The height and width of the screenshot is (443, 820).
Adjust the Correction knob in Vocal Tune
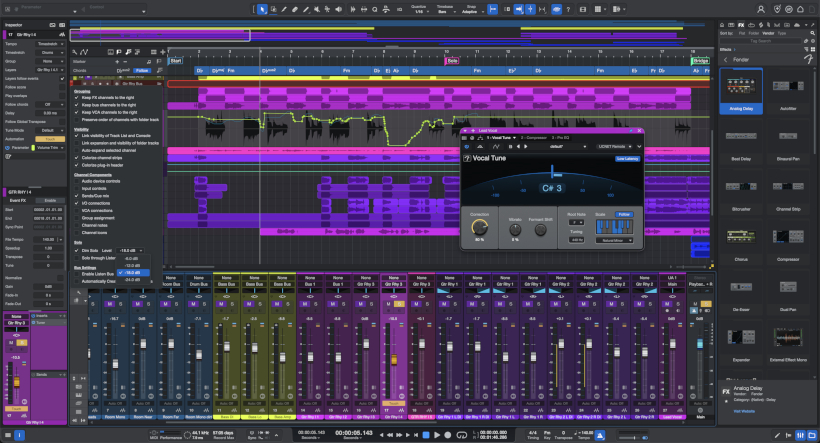pos(480,227)
